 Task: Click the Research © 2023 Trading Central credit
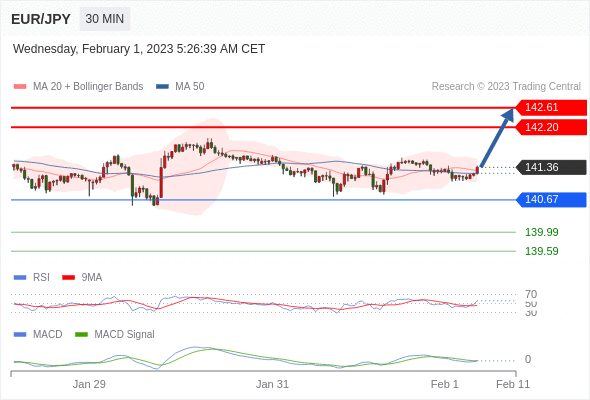point(506,87)
